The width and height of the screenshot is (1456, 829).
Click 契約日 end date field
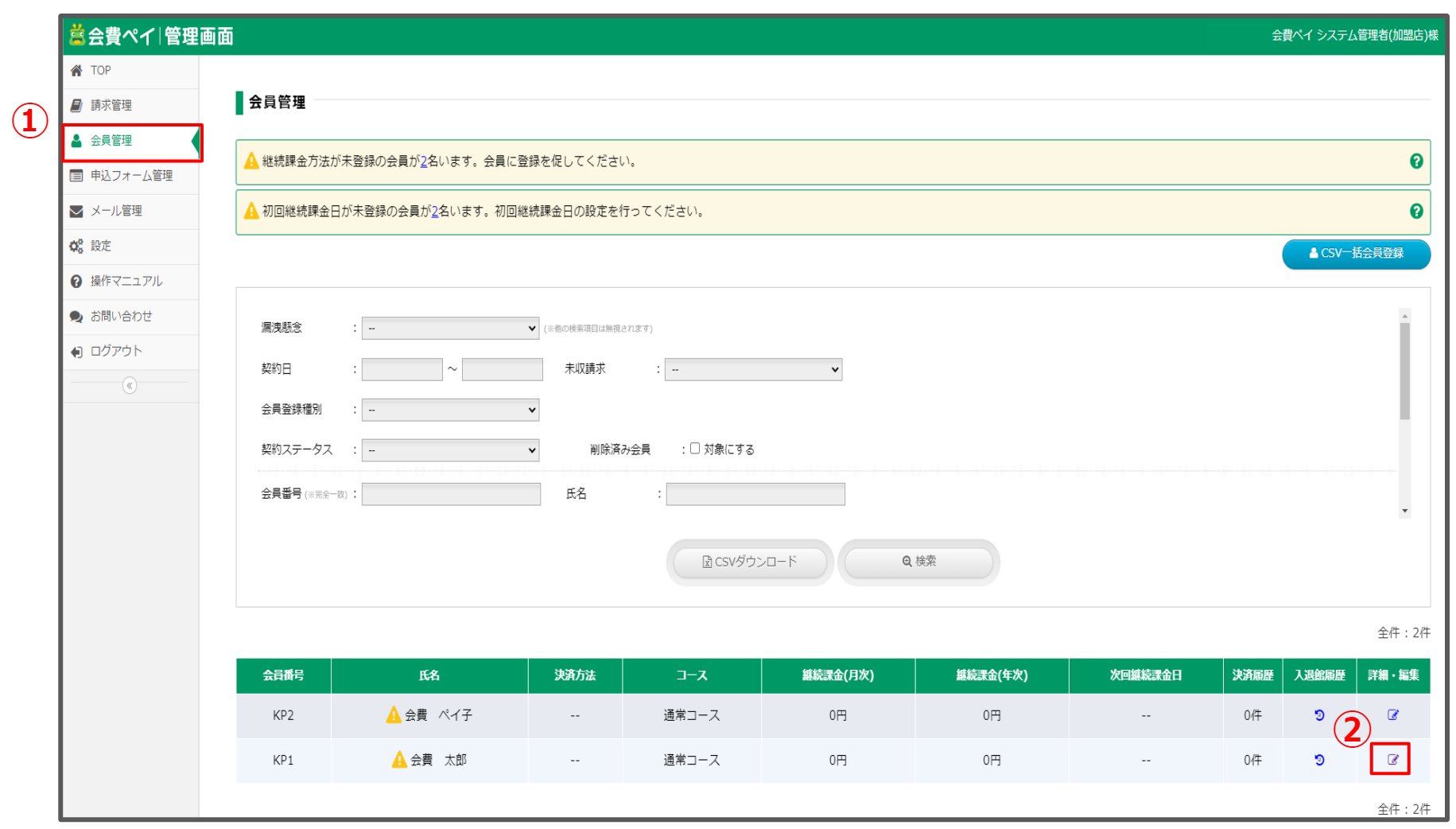pos(503,369)
